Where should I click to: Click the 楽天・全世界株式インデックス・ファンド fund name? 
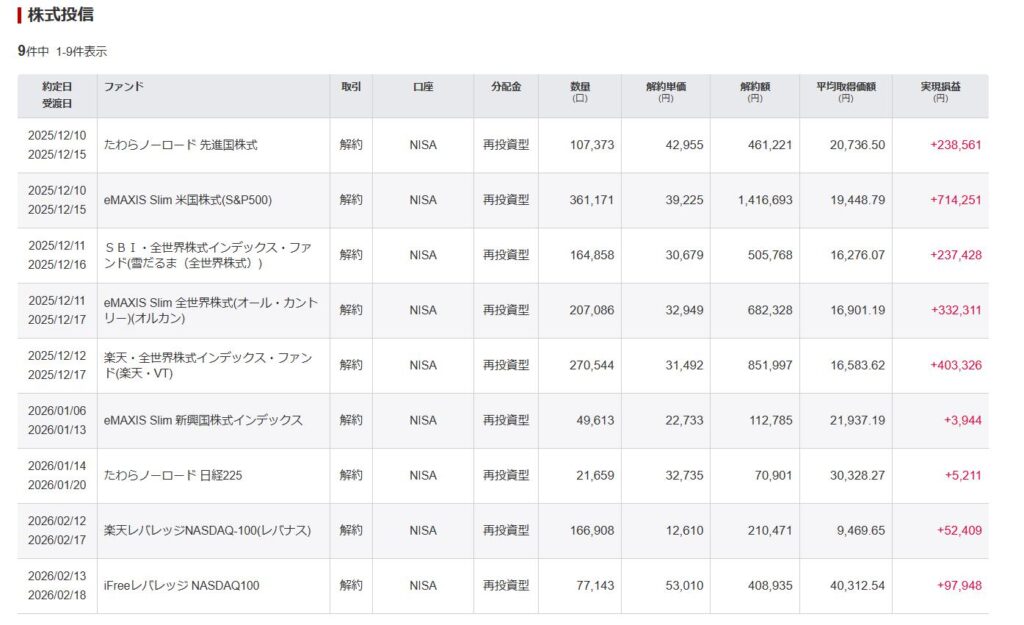pyautogui.click(x=210, y=365)
